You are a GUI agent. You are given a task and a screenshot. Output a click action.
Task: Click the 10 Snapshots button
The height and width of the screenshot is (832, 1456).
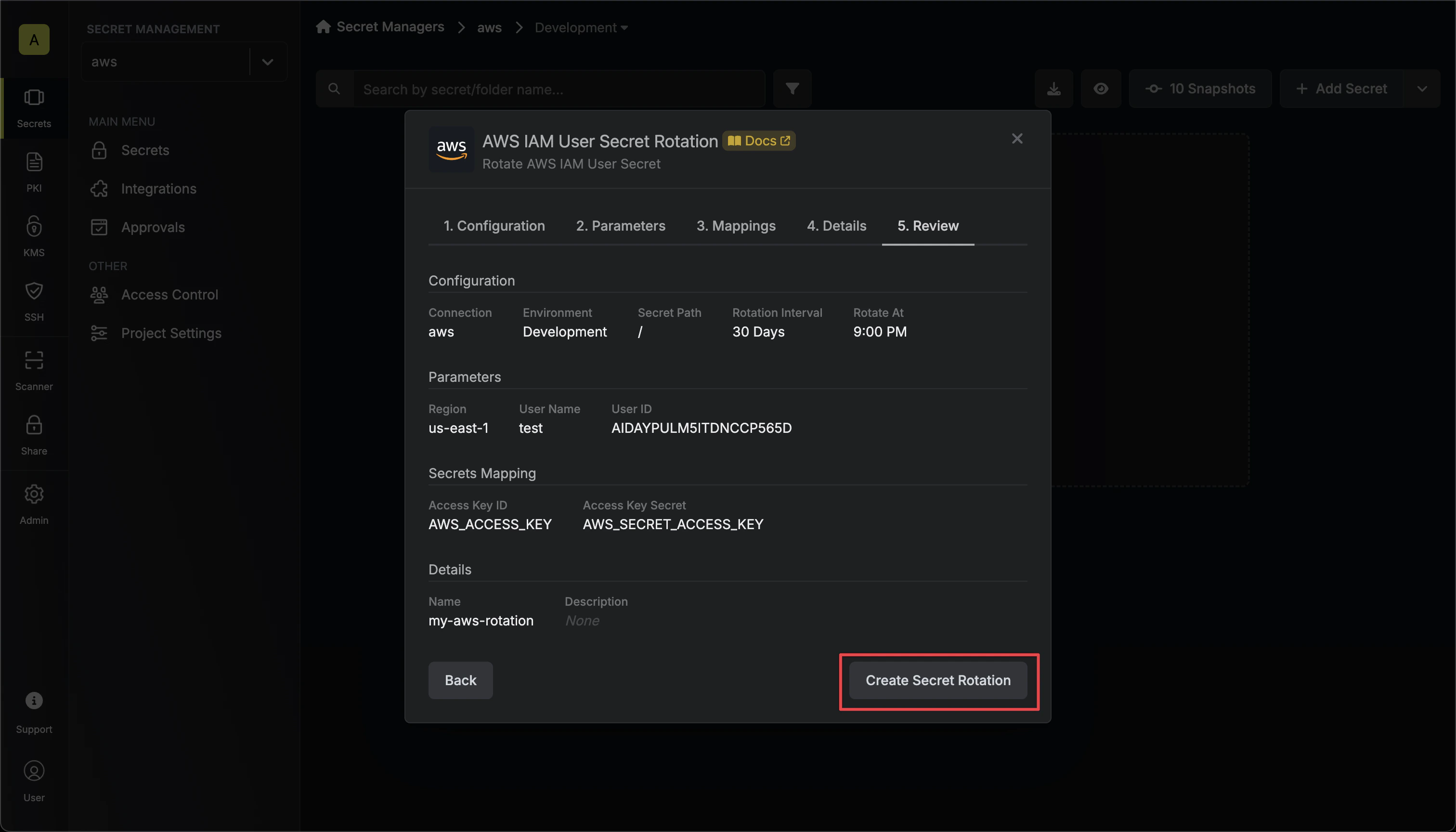[x=1200, y=89]
